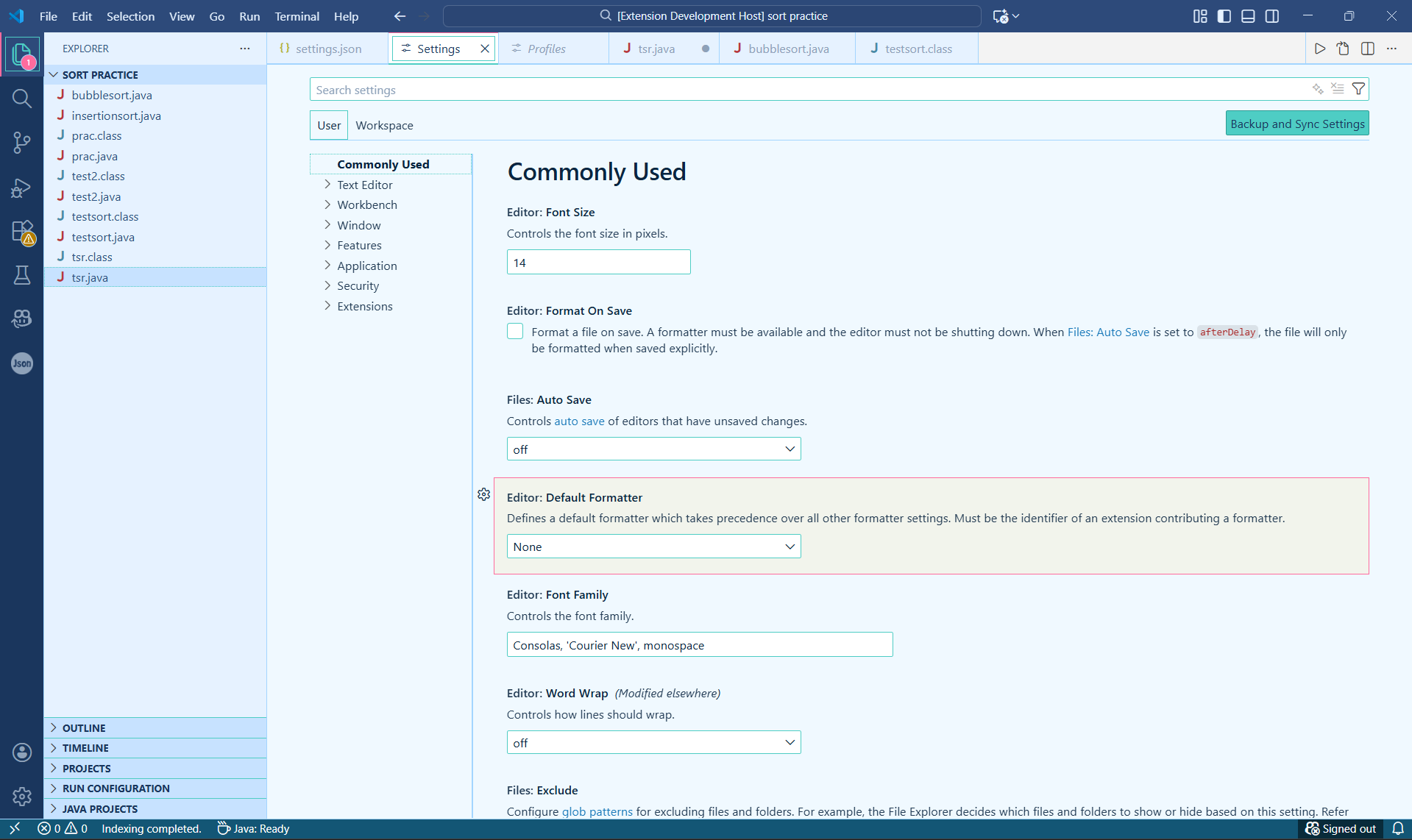Switch to bubblesort.java tab
The width and height of the screenshot is (1412, 840).
788,49
